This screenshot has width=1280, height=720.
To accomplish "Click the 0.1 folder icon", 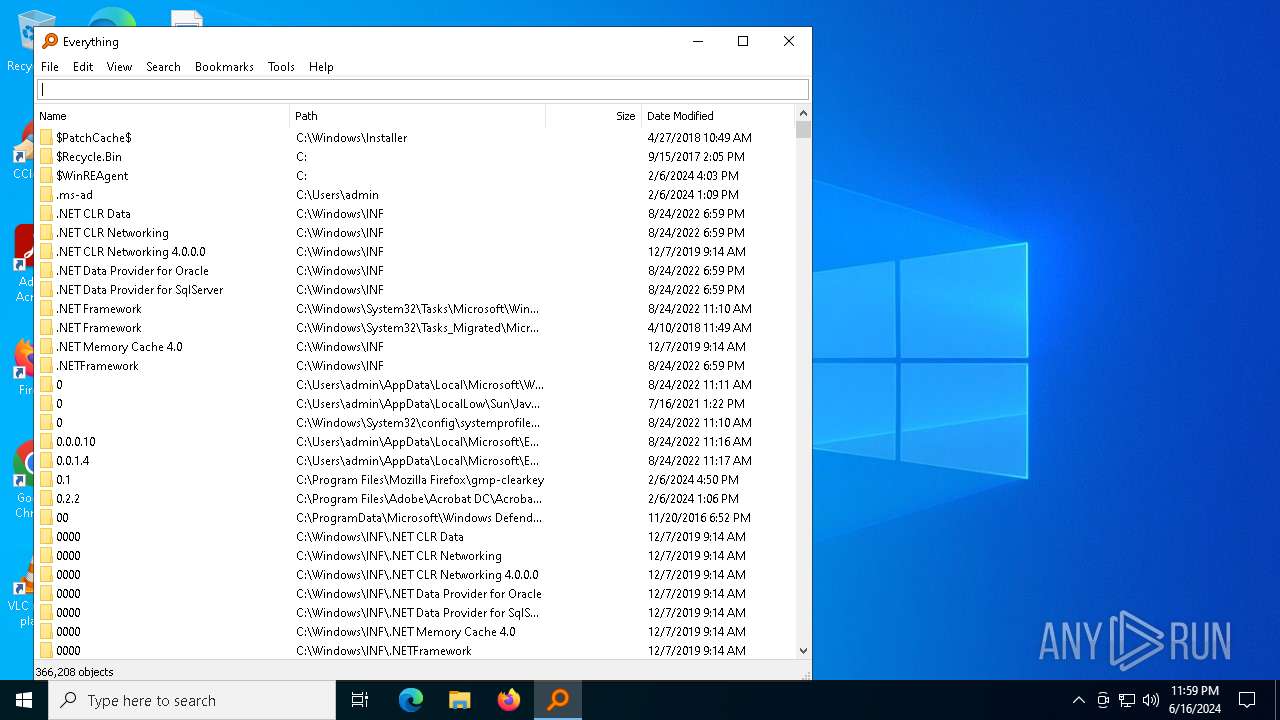I will [x=46, y=479].
